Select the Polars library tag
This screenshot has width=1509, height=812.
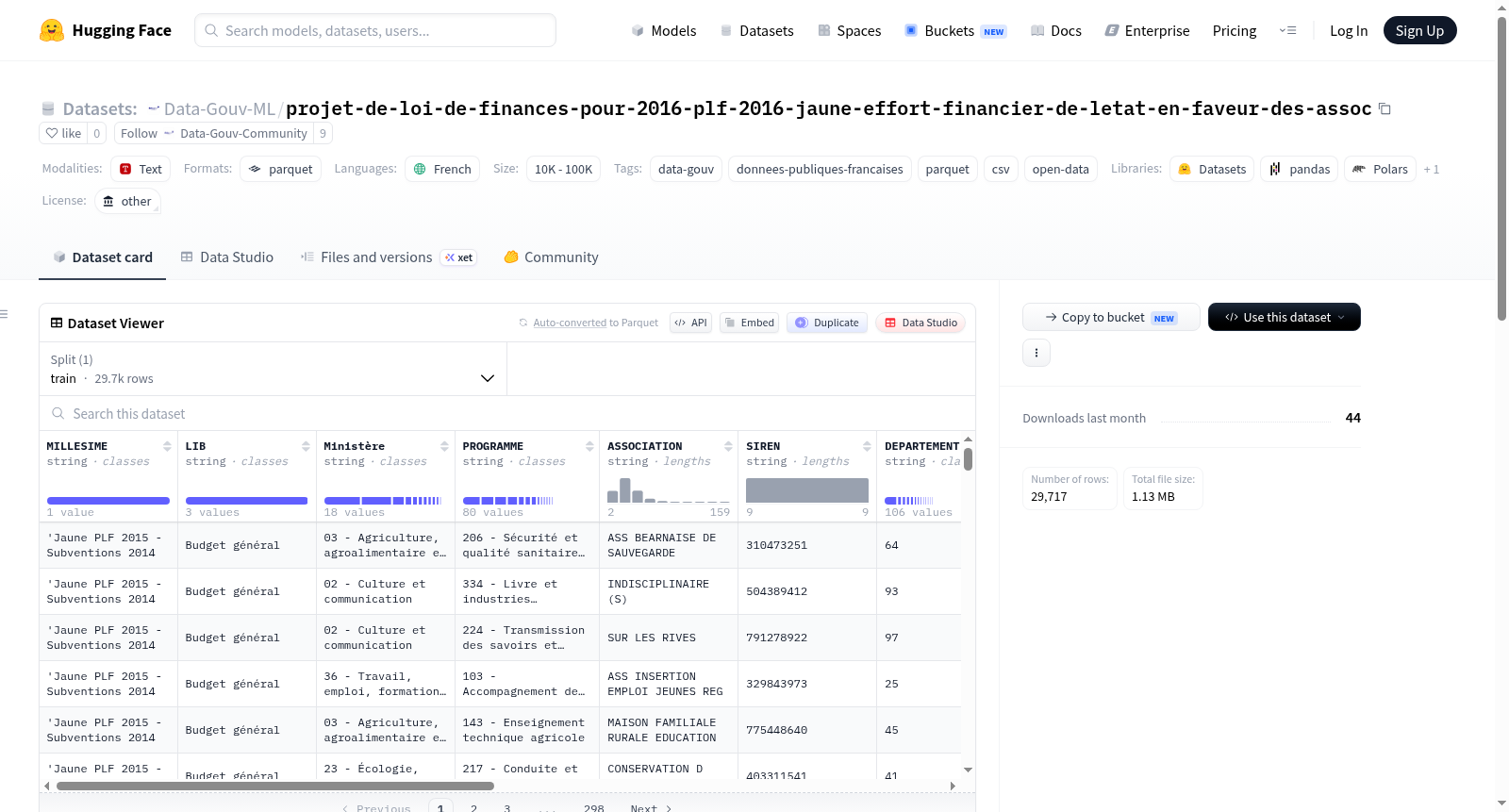coord(1380,169)
